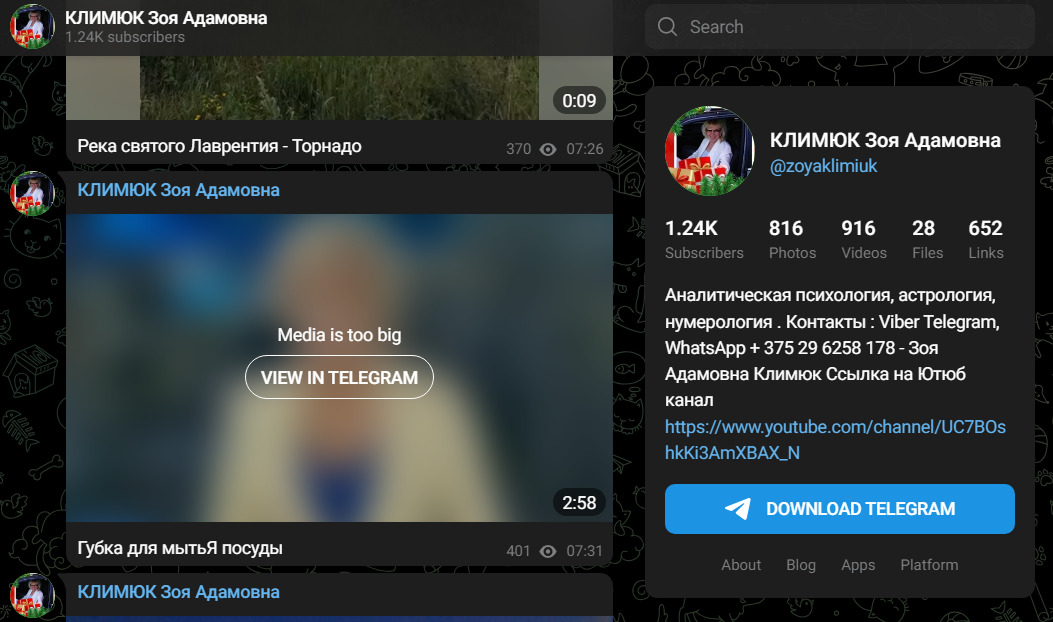This screenshot has height=622, width=1053.
Task: Click the 28 Files counter
Action: (927, 240)
